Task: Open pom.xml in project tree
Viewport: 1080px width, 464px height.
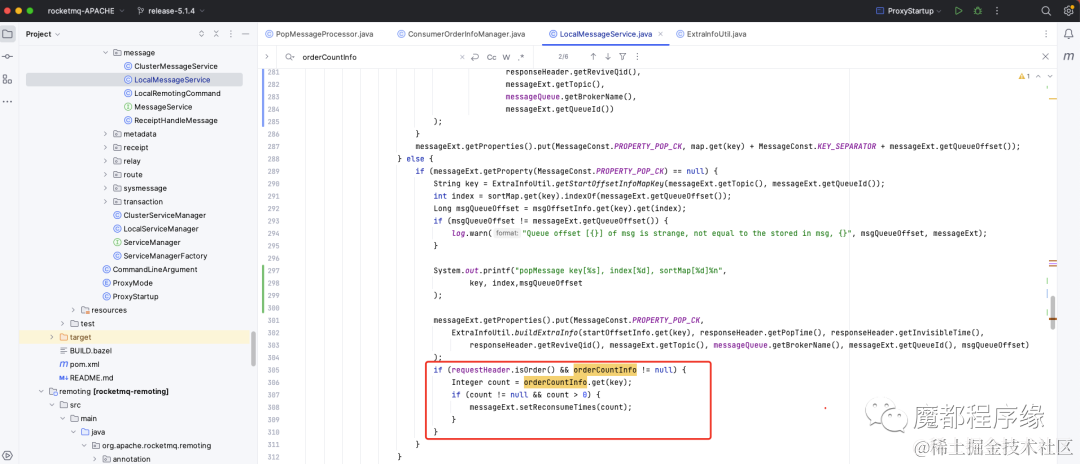Action: [x=76, y=363]
